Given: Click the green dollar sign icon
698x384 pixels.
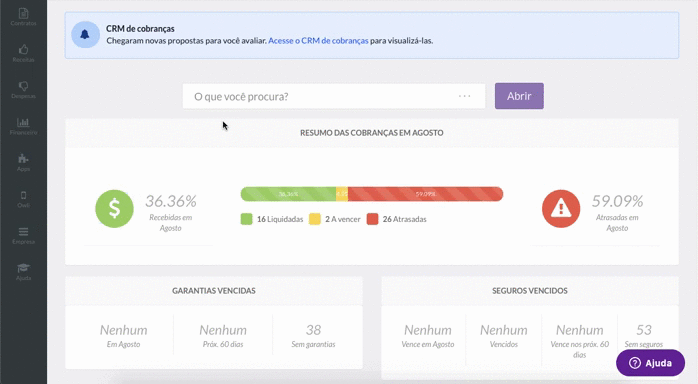Looking at the screenshot, I should (x=114, y=209).
